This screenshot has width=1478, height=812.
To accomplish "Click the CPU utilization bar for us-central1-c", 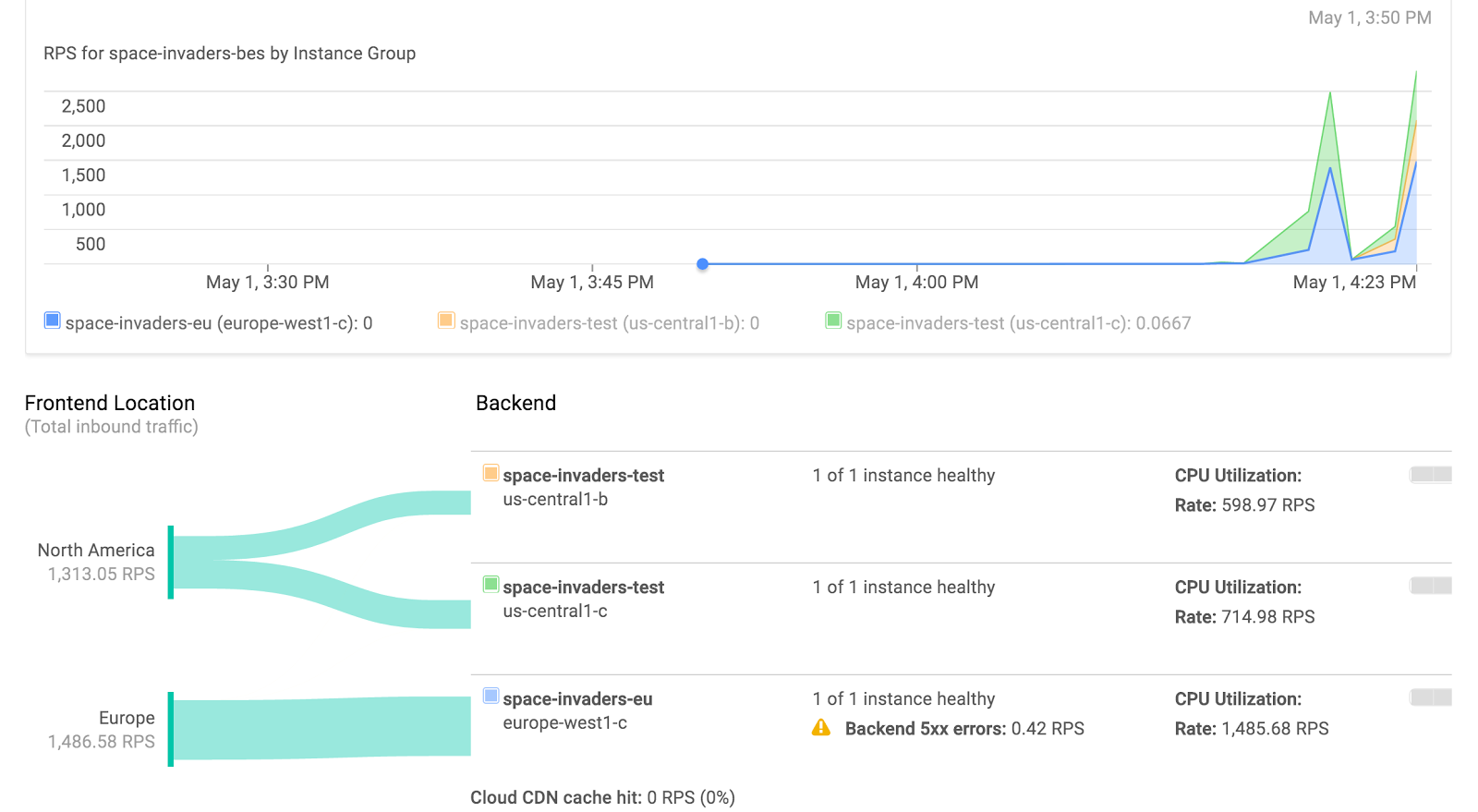I will click(1431, 586).
